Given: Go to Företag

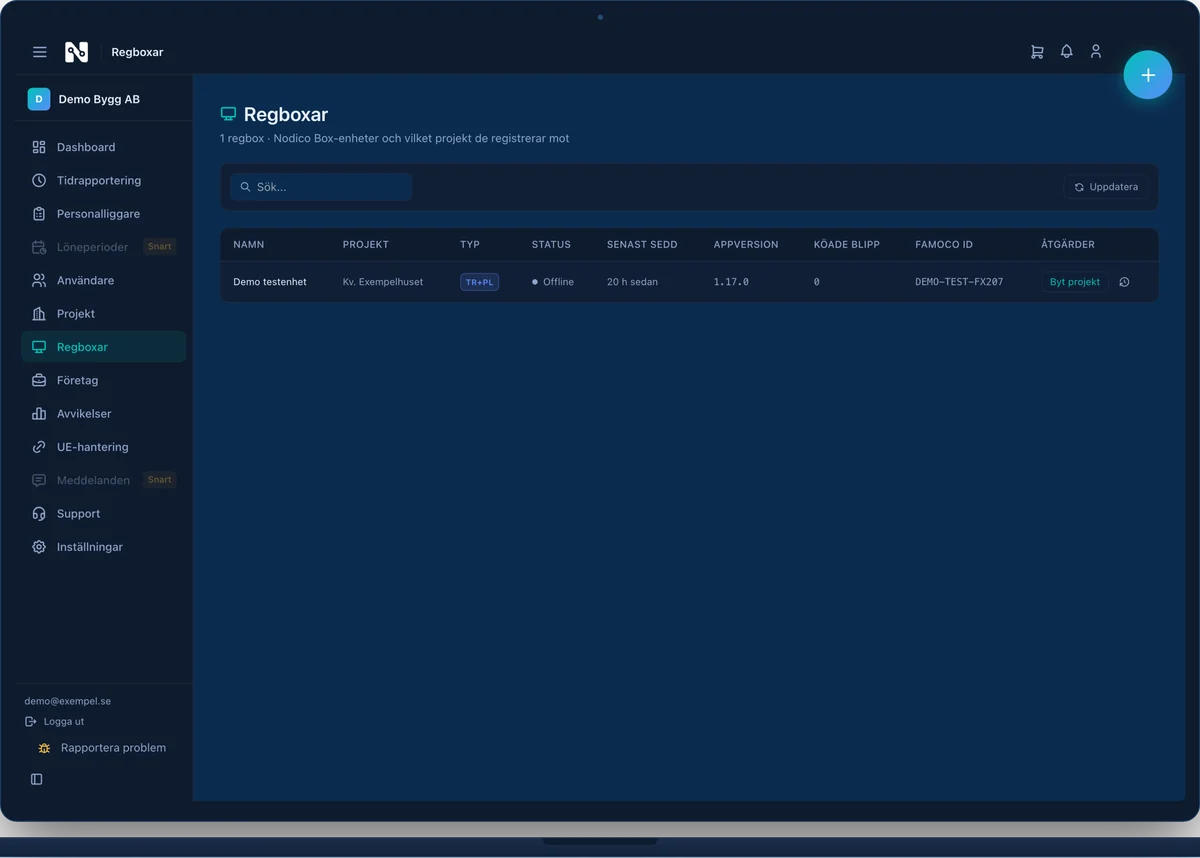Looking at the screenshot, I should point(103,380).
